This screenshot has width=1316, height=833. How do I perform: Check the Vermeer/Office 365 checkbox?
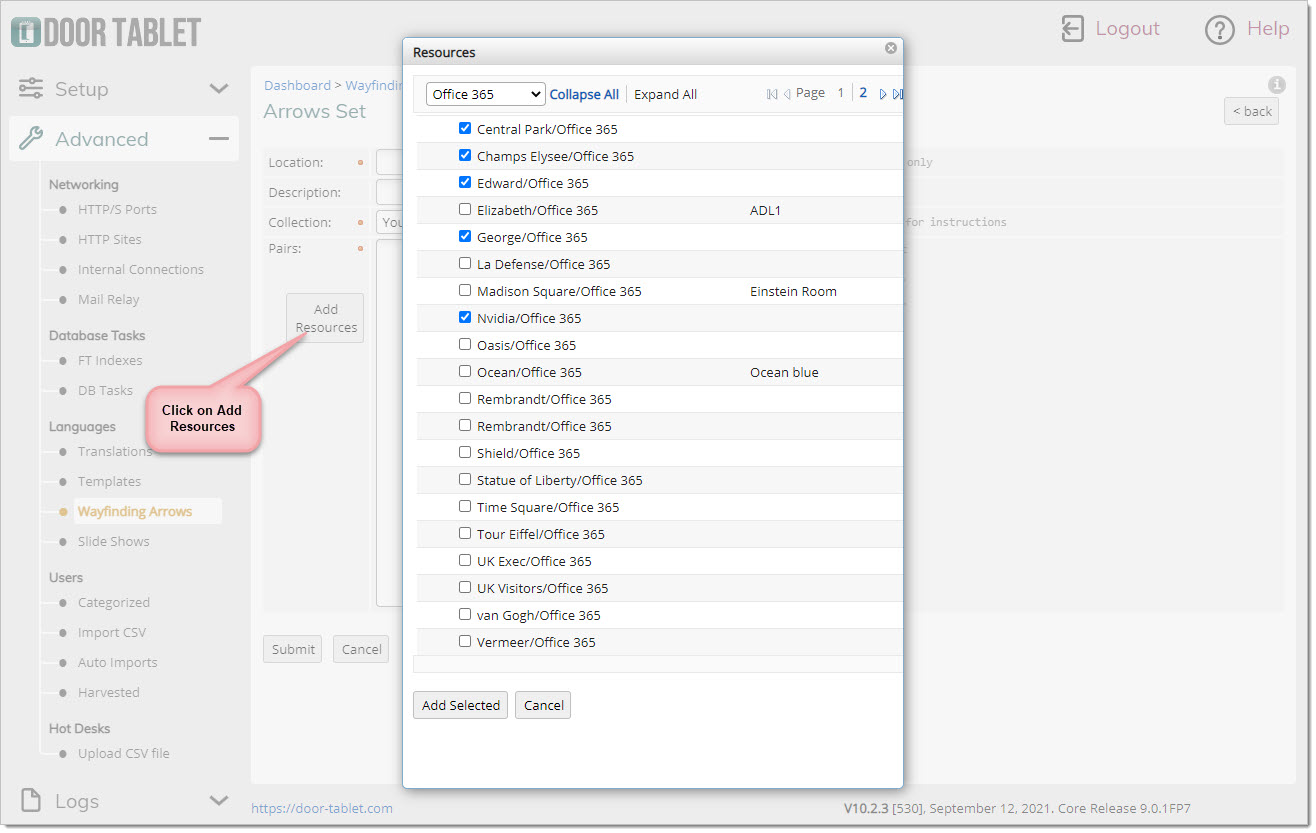[465, 641]
